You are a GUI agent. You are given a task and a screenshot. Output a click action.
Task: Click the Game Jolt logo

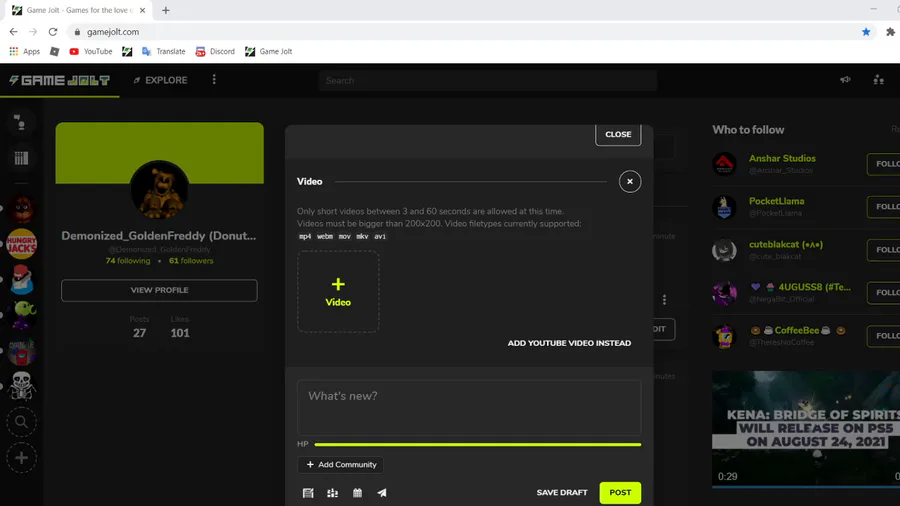click(x=60, y=80)
